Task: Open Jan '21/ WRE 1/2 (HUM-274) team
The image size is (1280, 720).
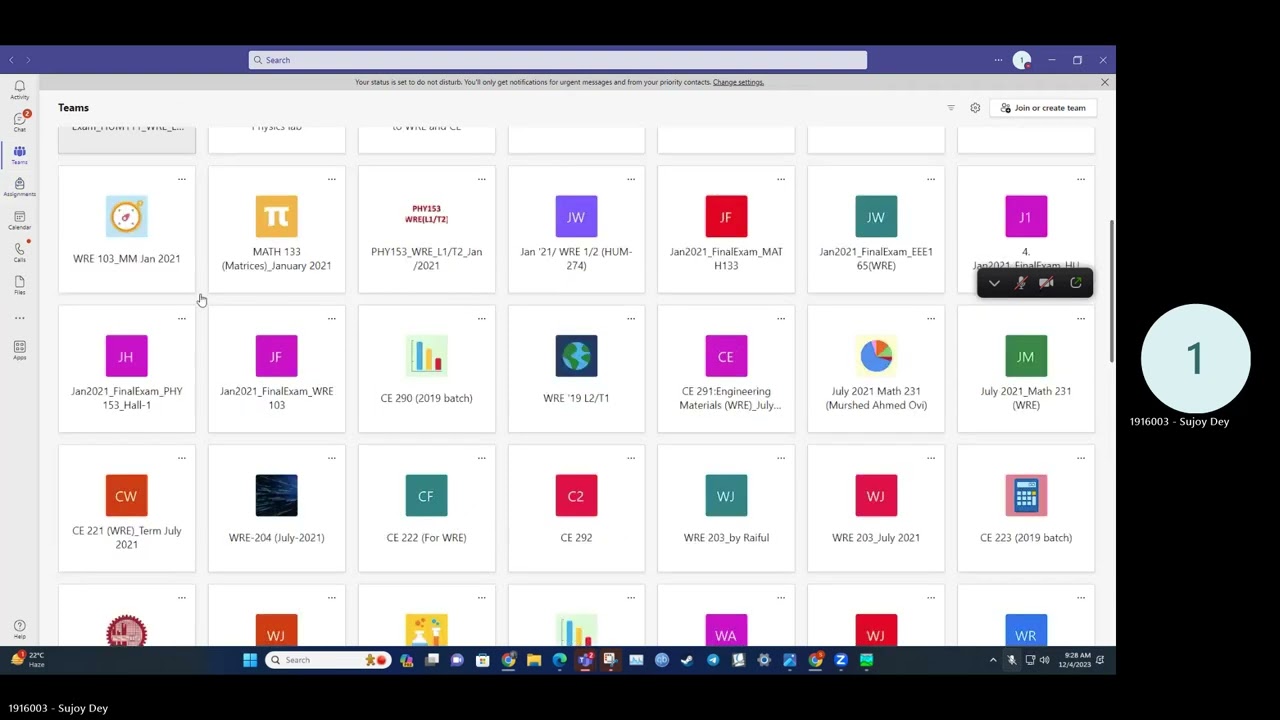Action: pyautogui.click(x=576, y=231)
